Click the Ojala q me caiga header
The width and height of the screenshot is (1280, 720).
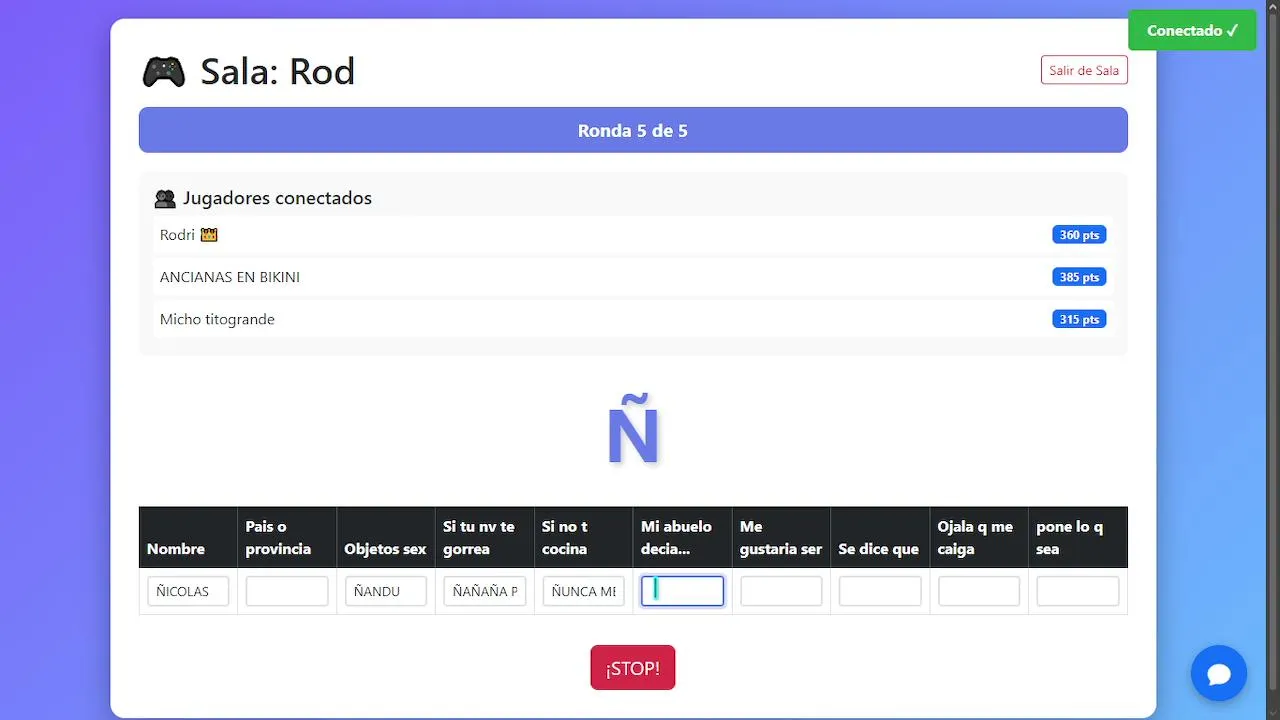(979, 537)
